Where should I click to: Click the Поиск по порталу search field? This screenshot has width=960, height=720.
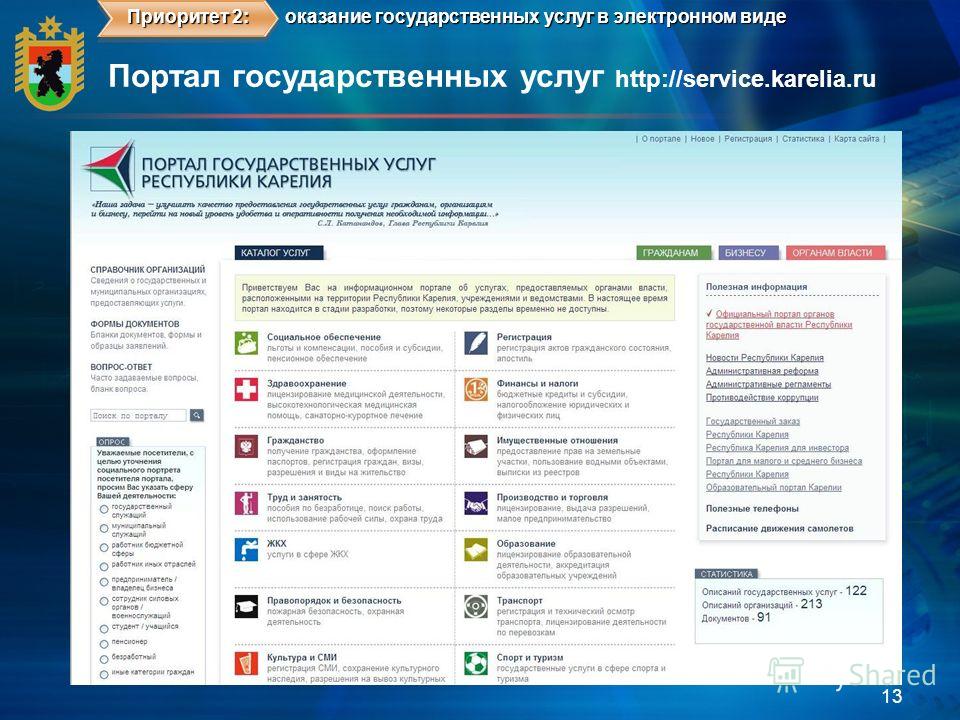click(138, 415)
